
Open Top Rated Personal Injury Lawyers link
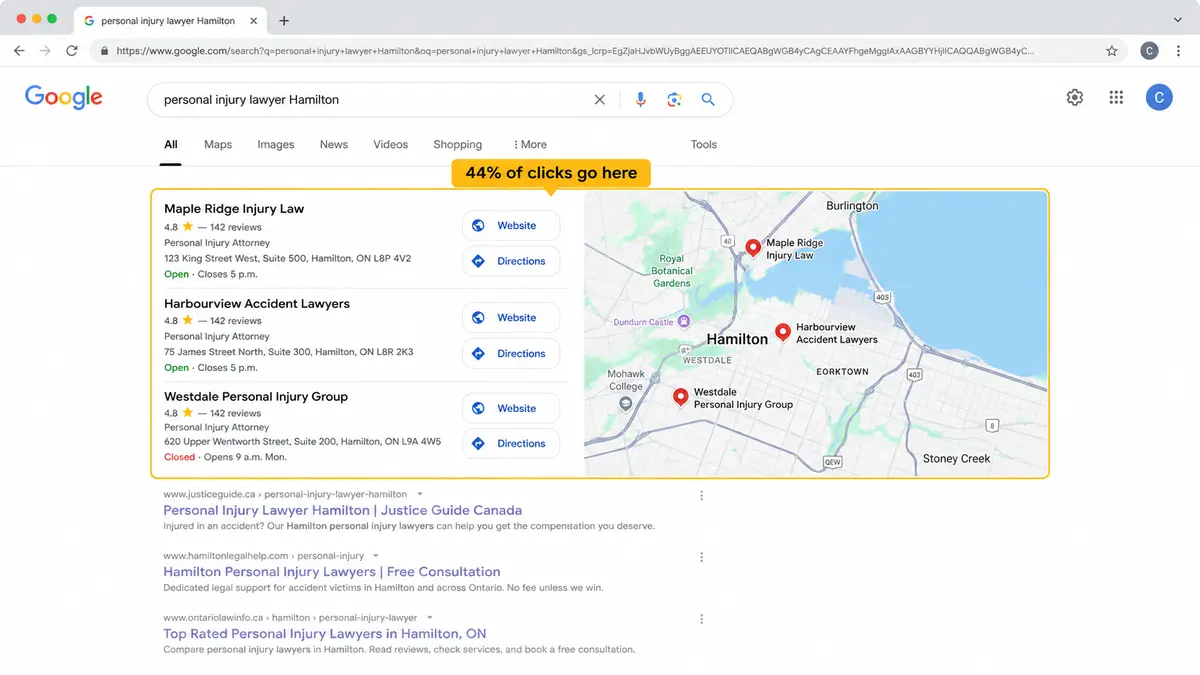325,634
